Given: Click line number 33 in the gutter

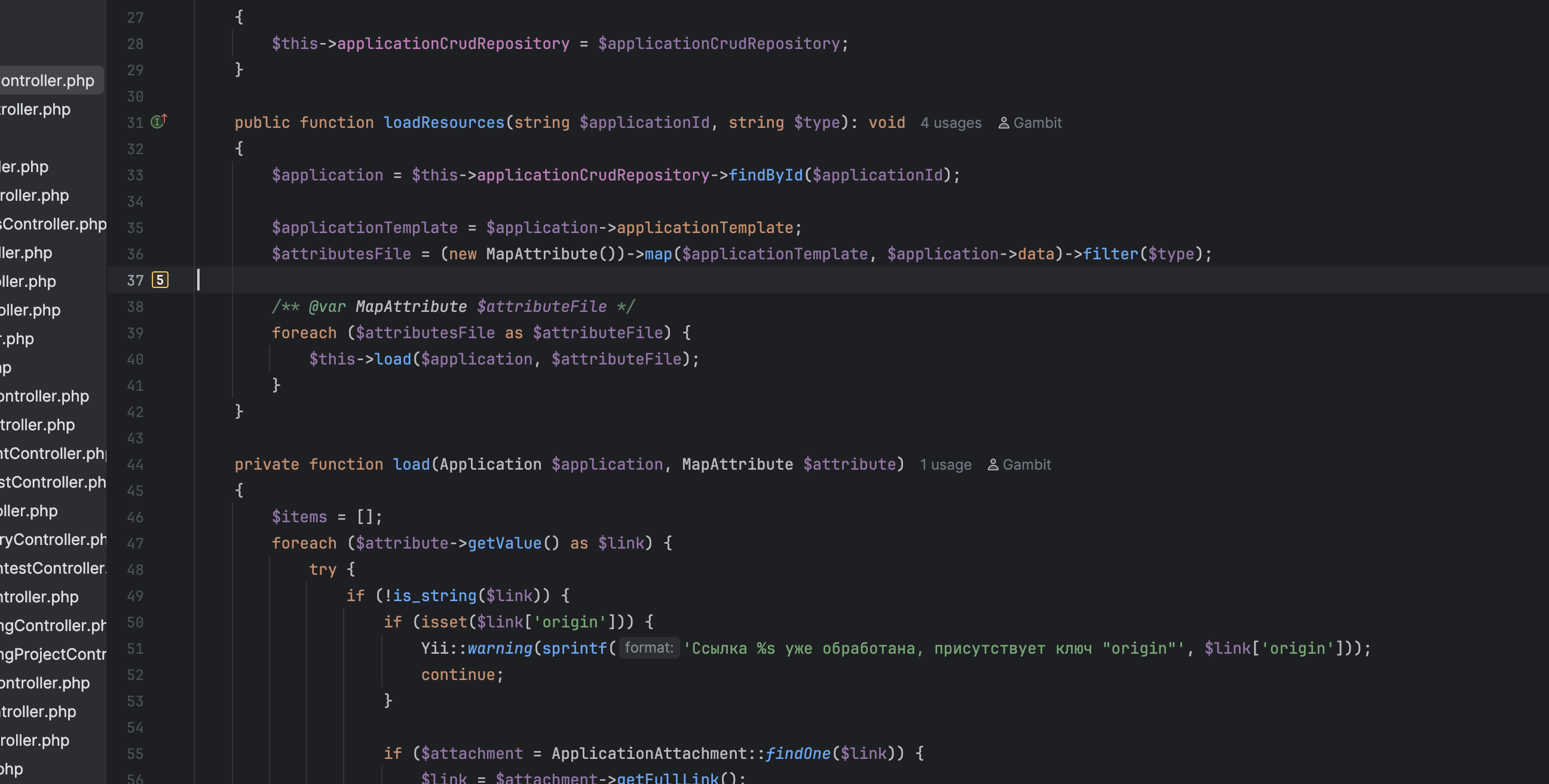Looking at the screenshot, I should (x=135, y=176).
